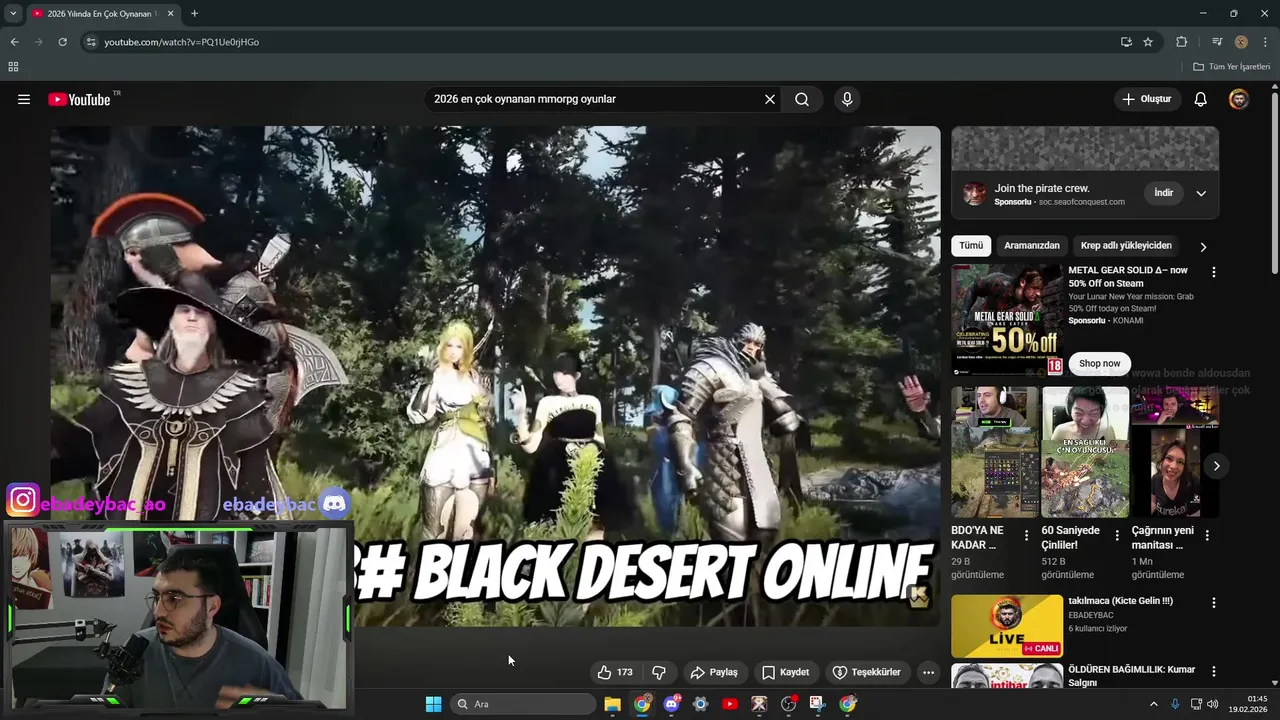Open METAL GEAR SOLID 50% off thumbnail
The image size is (1280, 720).
point(1007,320)
